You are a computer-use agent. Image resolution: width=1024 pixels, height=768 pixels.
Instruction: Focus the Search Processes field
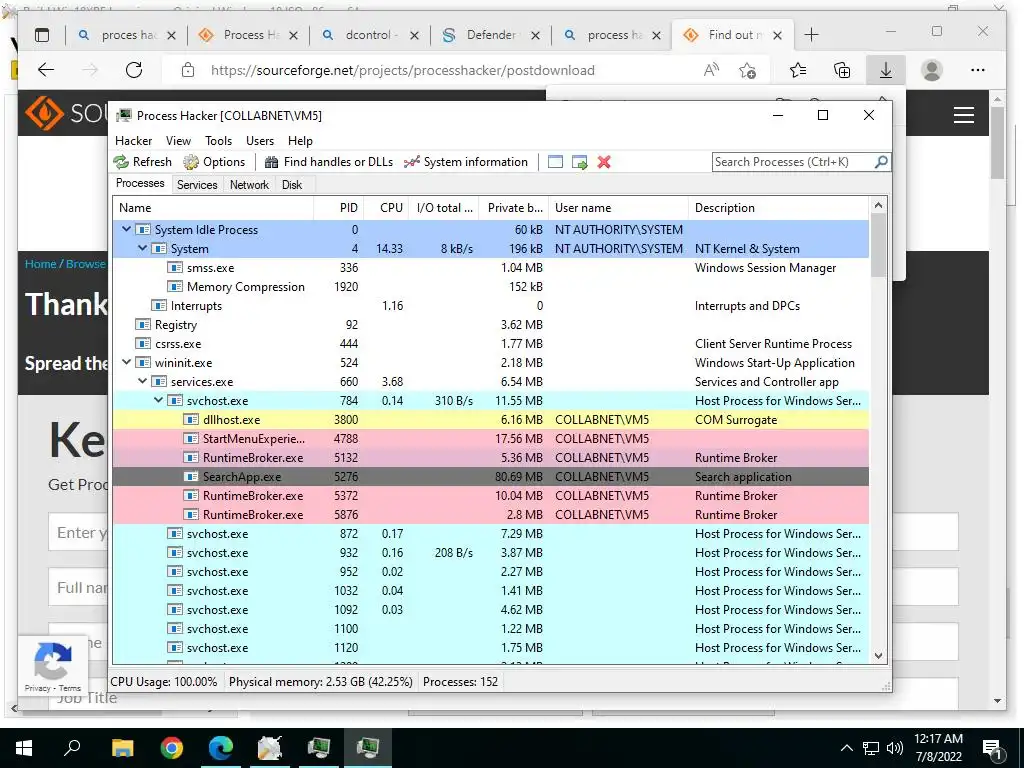point(793,162)
